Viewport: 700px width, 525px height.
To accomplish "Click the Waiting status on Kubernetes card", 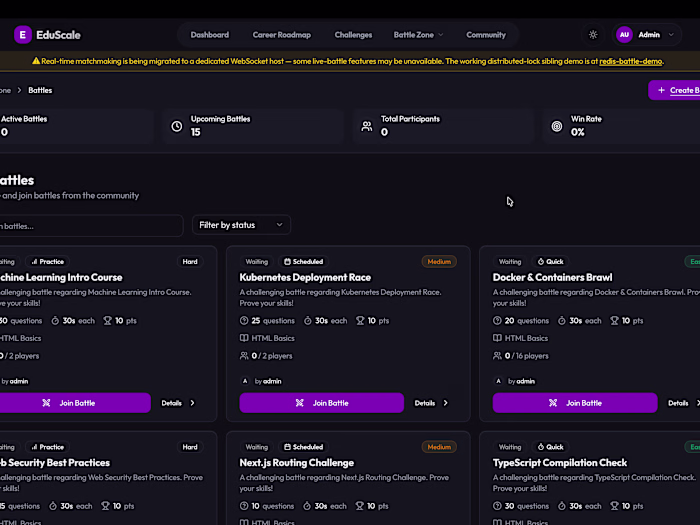I will [257, 262].
